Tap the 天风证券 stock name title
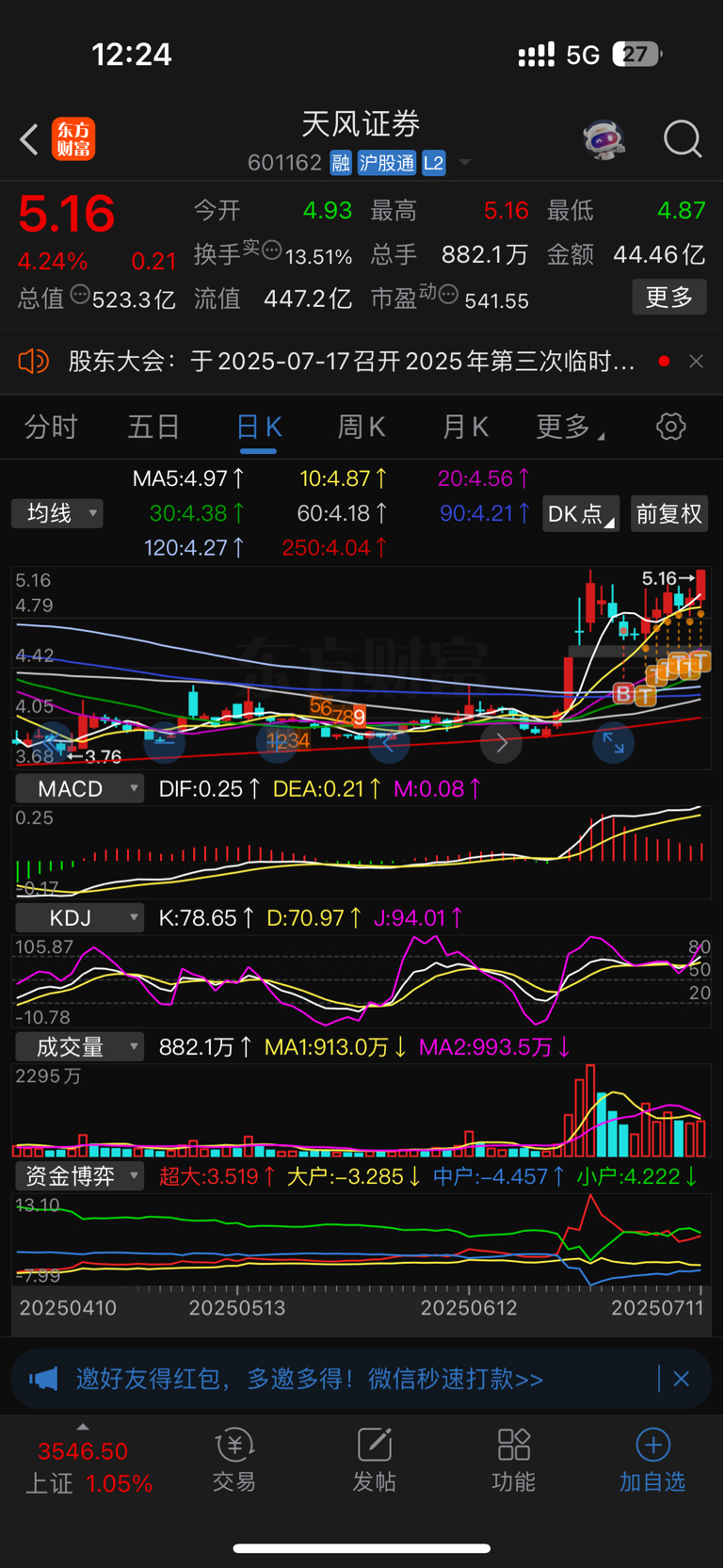This screenshot has height=1568, width=724. 362,123
